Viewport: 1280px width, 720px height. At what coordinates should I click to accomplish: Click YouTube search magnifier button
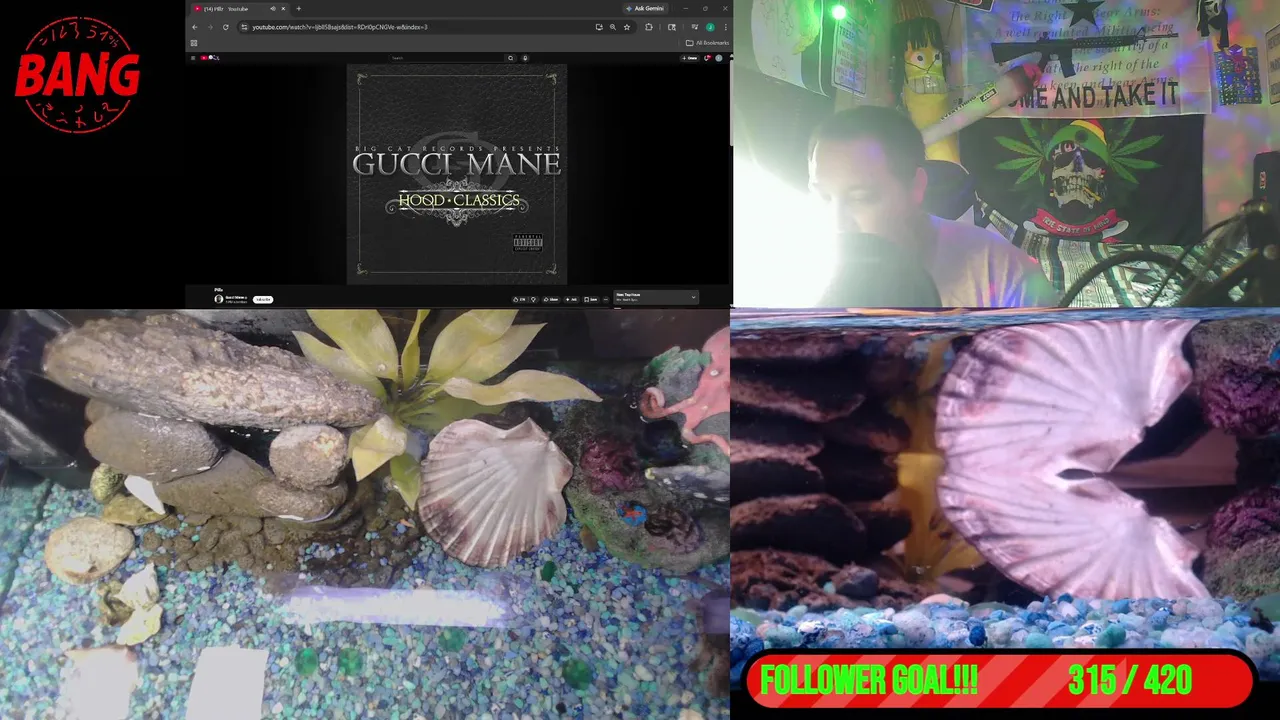pos(510,58)
